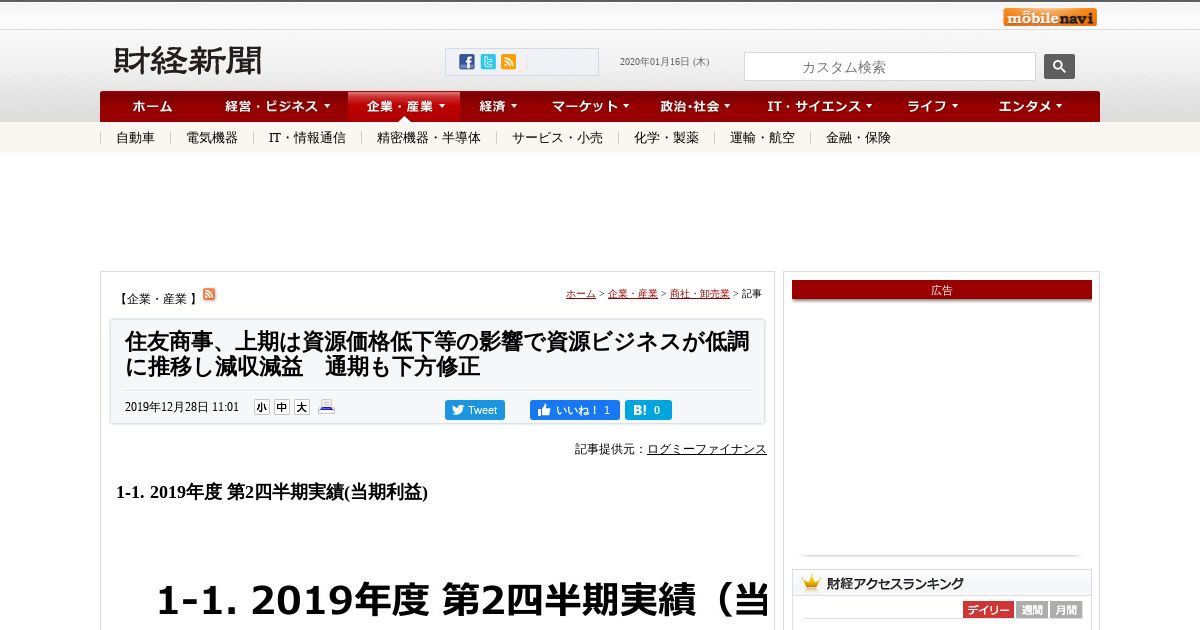Expand the エンタメ menu
The height and width of the screenshot is (630, 1200).
point(1030,106)
